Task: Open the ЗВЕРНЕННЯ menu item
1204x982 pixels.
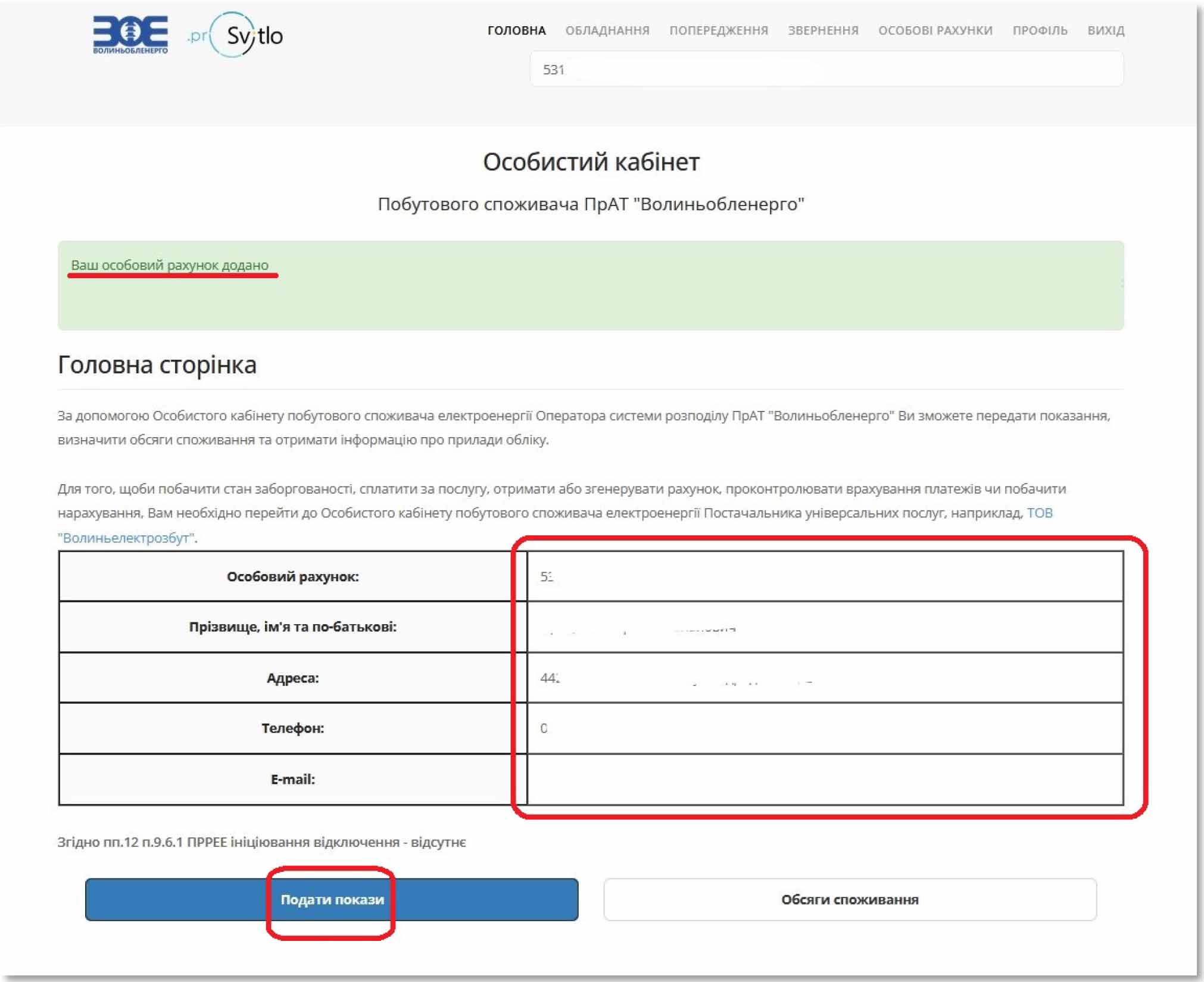Action: [823, 30]
